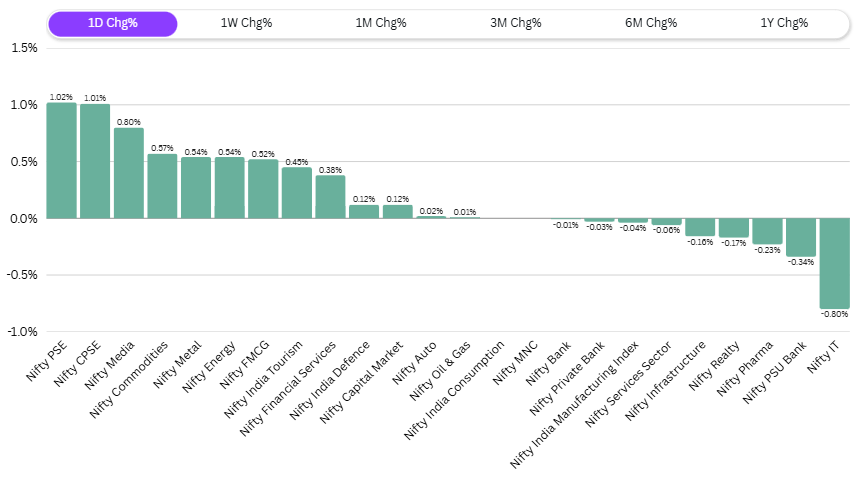Screen dimensions: 861x482
Task: Click the Nifty Pharma bar
Action: 767,231
